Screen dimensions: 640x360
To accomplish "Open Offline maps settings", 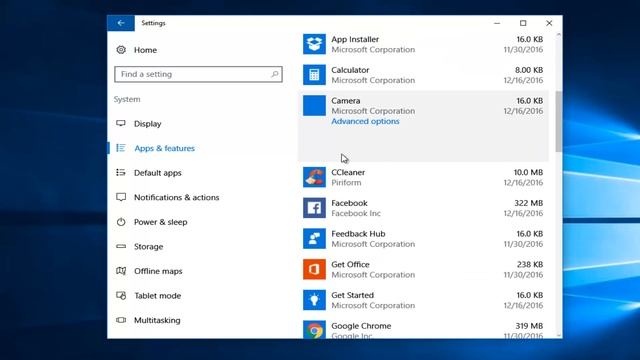I will pyautogui.click(x=158, y=271).
